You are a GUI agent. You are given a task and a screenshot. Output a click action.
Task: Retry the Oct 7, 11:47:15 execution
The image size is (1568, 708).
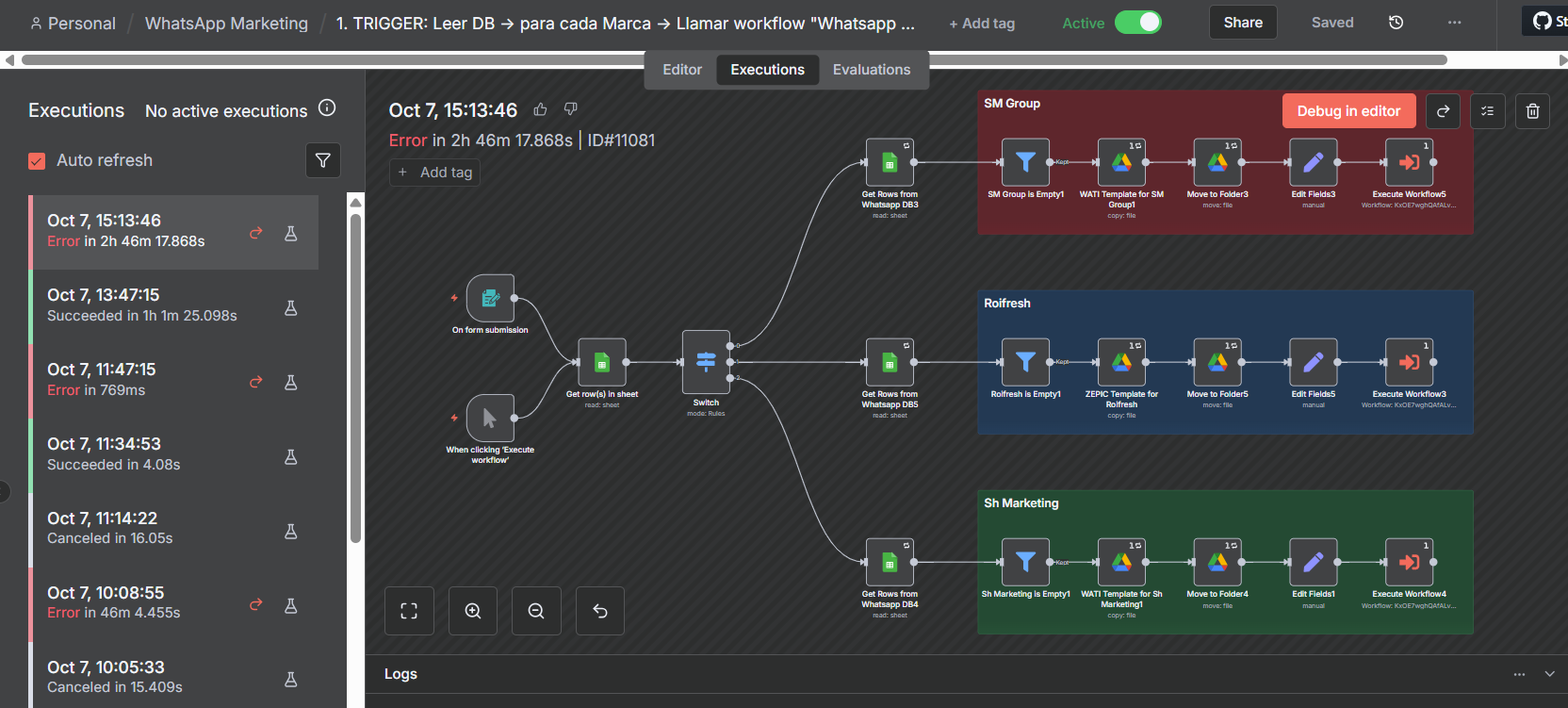[255, 382]
